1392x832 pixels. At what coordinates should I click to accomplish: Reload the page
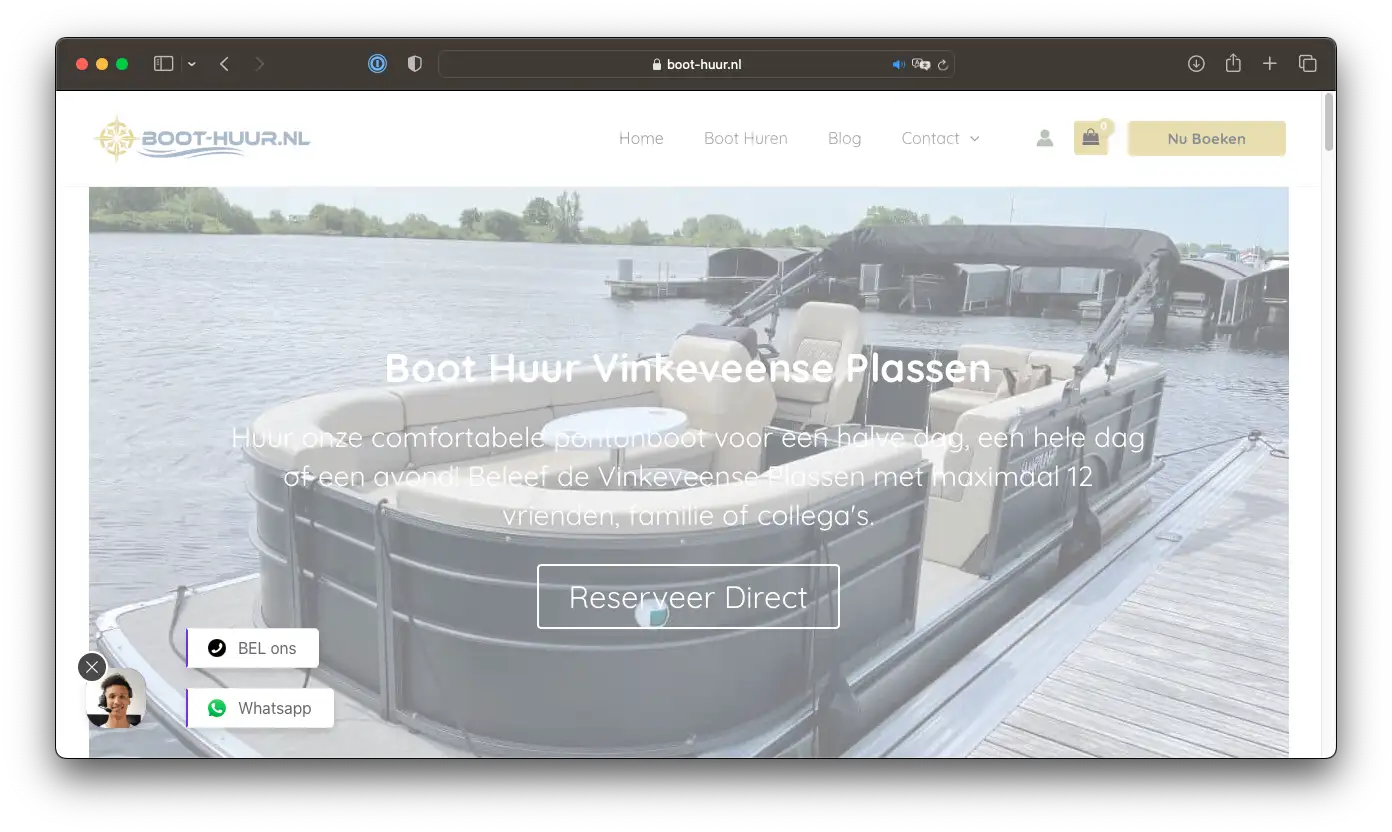(942, 65)
